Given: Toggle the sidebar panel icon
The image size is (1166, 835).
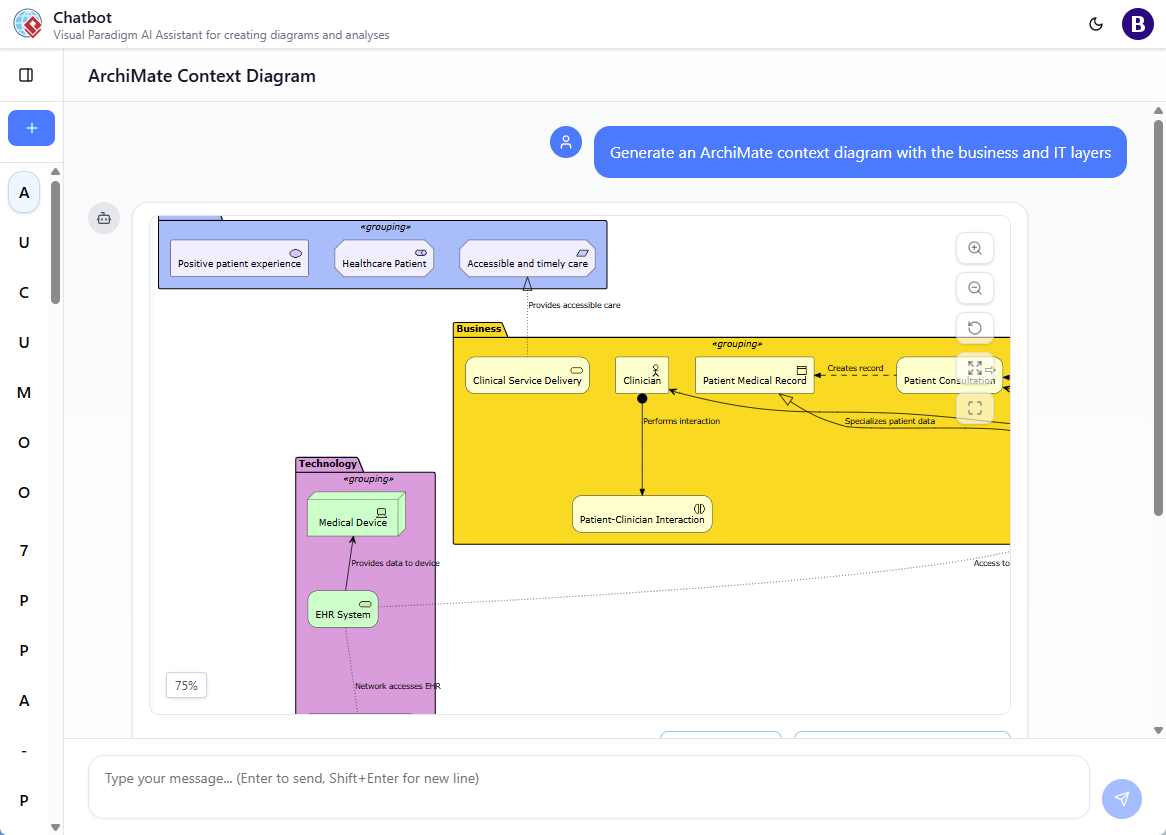Looking at the screenshot, I should [x=27, y=75].
